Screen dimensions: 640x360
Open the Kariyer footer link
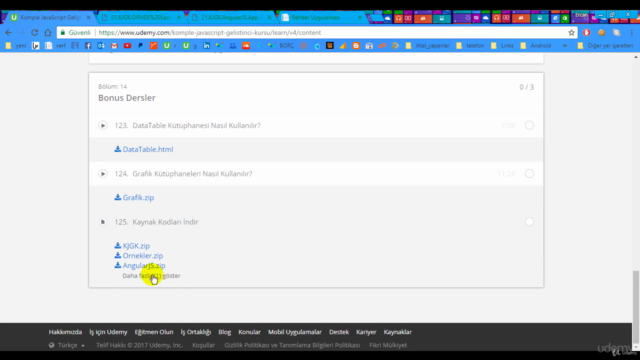(366, 332)
